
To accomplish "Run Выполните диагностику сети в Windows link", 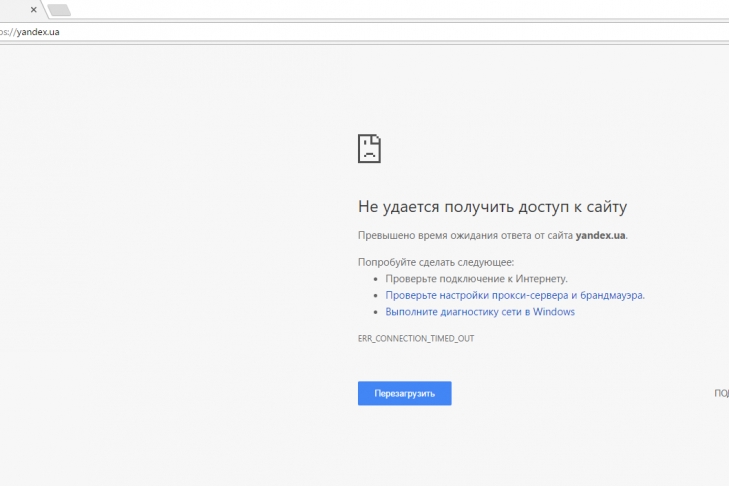I will (x=480, y=312).
